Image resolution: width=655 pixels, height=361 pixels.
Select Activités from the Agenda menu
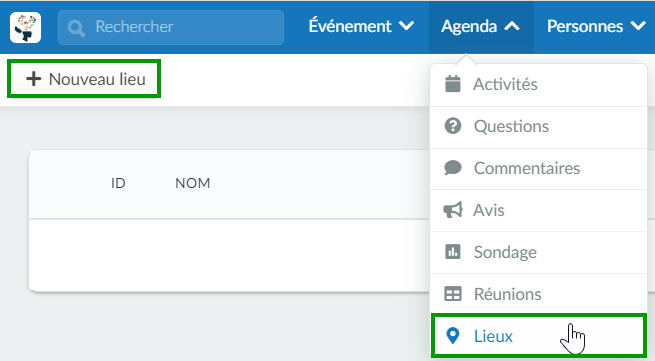click(538, 84)
